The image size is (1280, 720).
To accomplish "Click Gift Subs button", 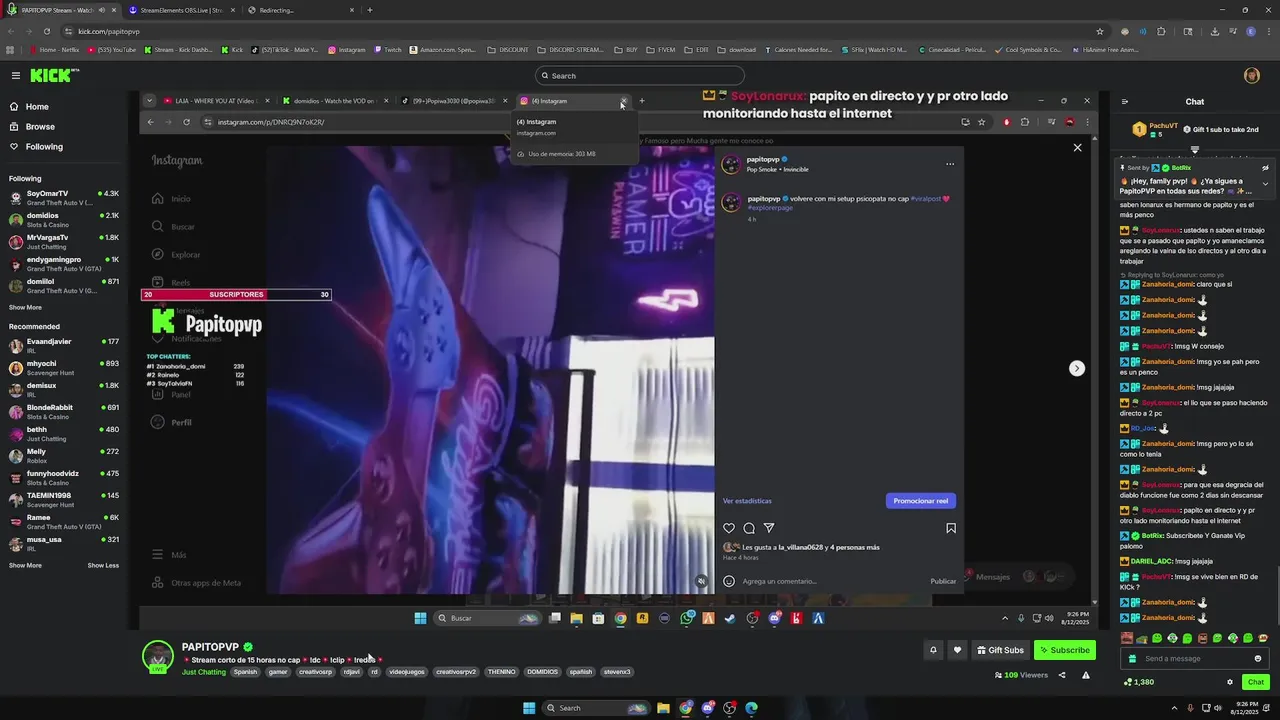I will pos(1000,650).
